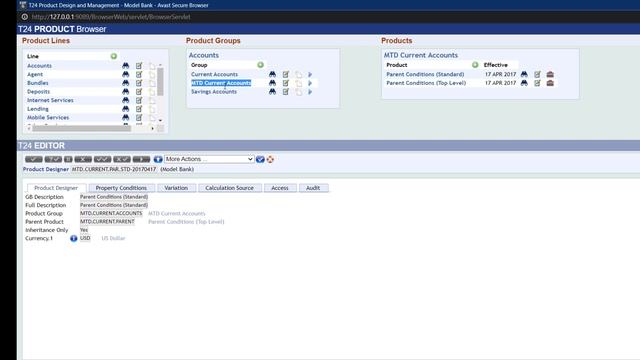Viewport: 640px width, 360px height.
Task: Edit the MTD Current Accounts group
Action: [x=286, y=83]
